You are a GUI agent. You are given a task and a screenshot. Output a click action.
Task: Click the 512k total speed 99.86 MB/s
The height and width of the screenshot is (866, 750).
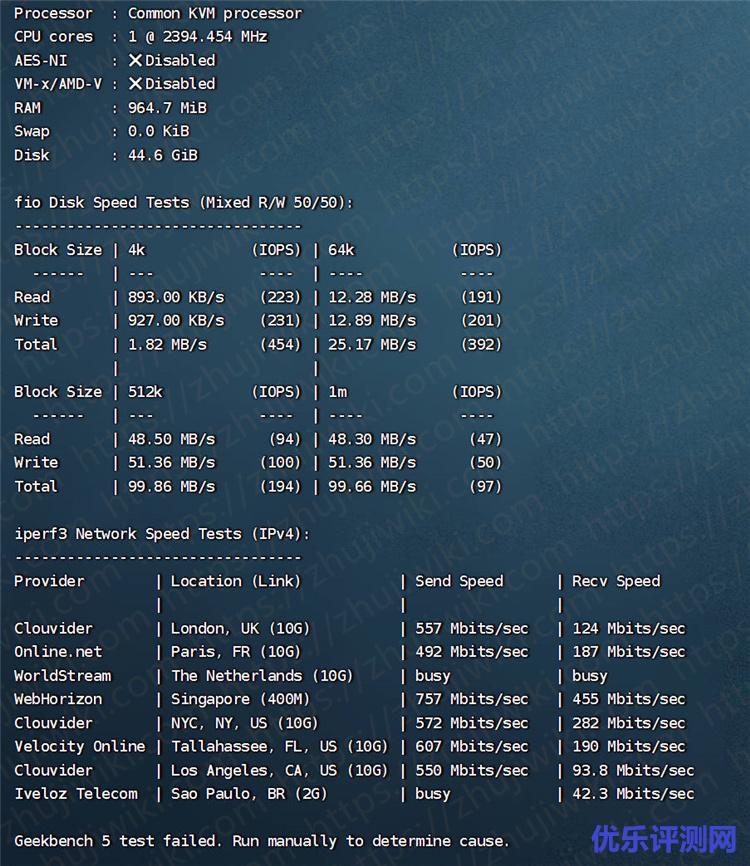point(171,486)
